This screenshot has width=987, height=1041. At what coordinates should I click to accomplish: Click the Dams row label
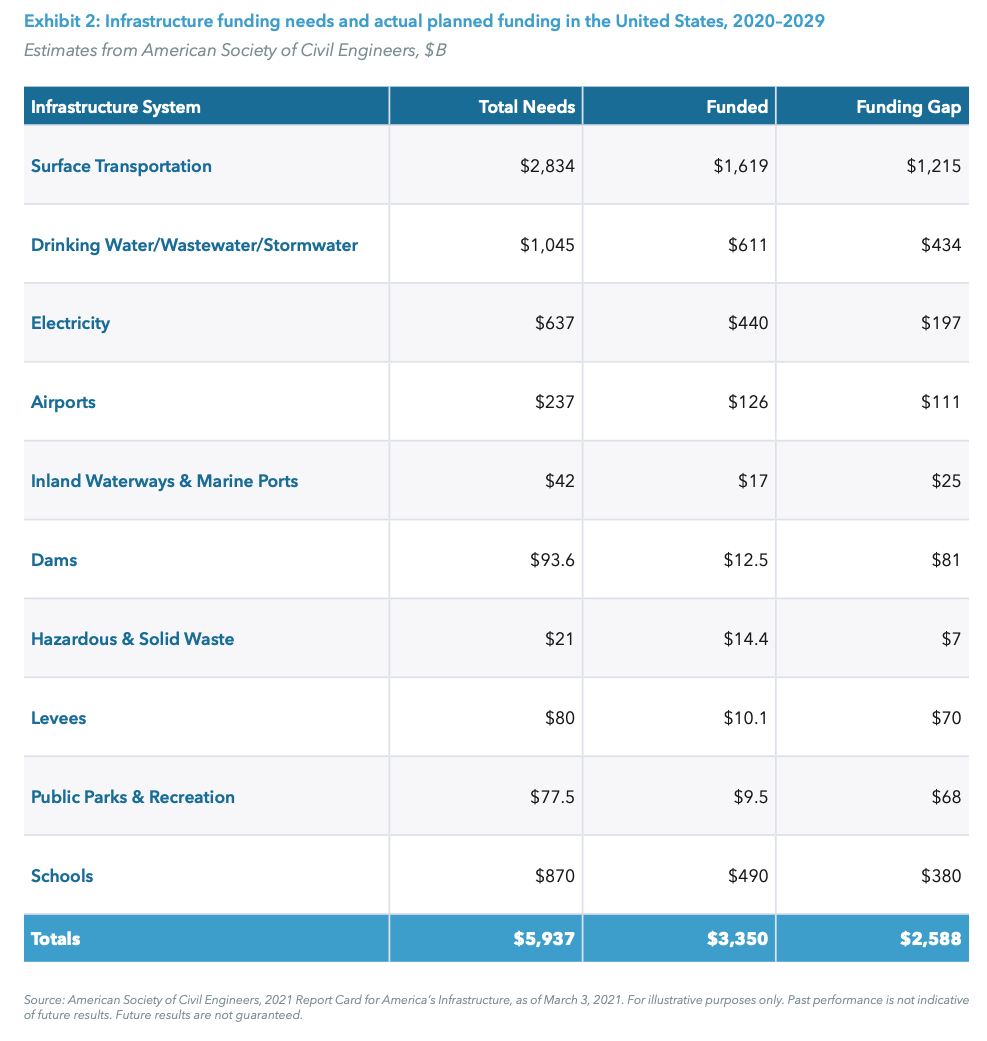pyautogui.click(x=54, y=559)
